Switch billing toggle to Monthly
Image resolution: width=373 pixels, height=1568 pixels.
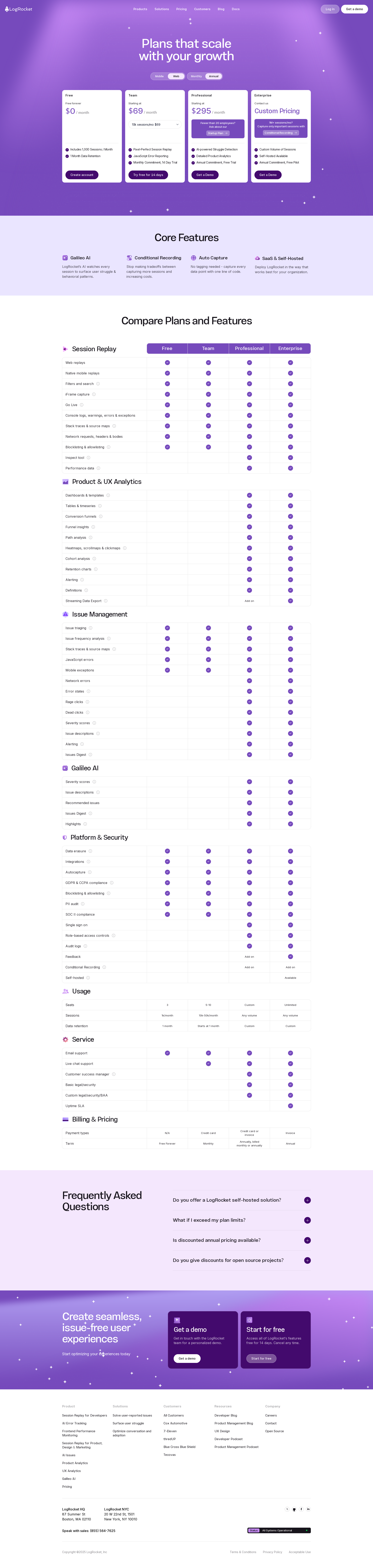196,76
